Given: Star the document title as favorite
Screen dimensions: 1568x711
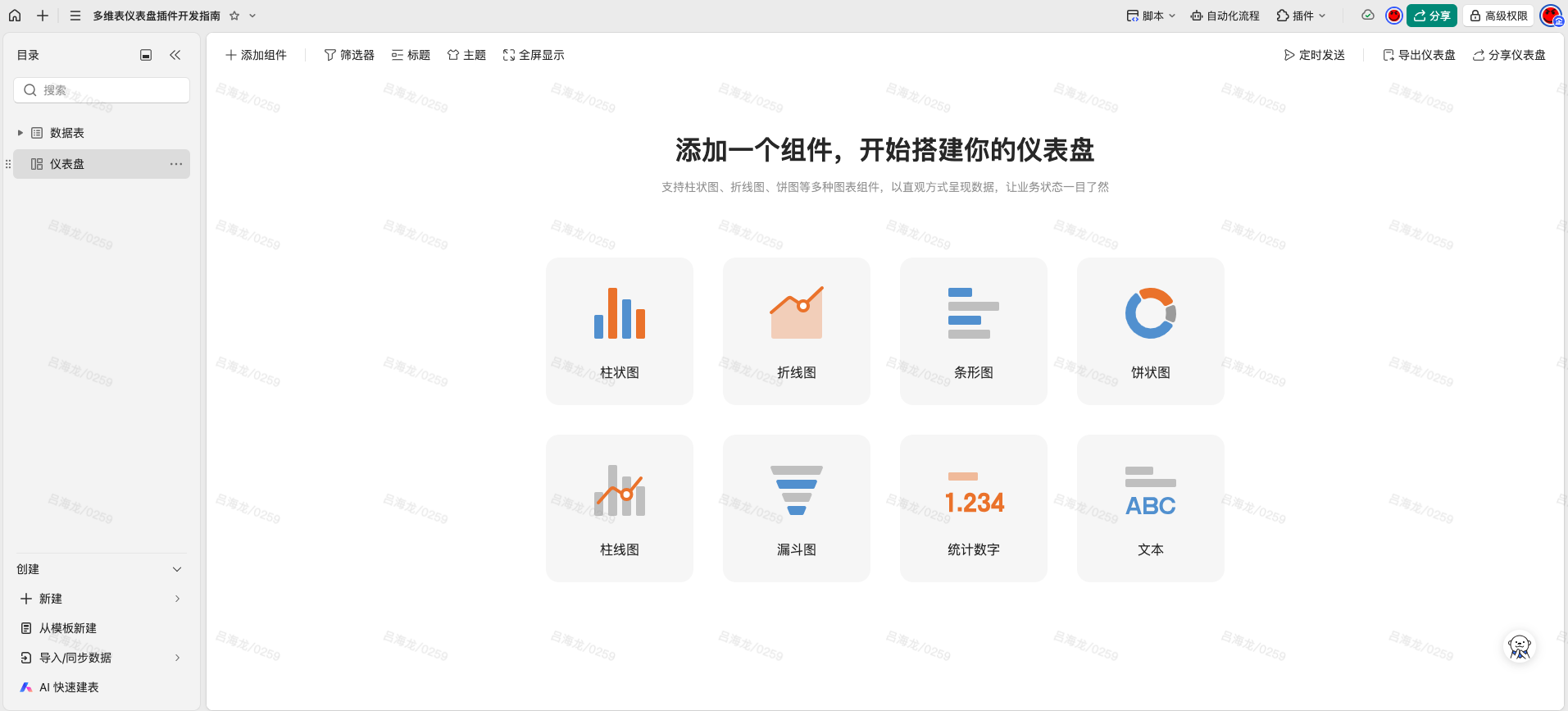Looking at the screenshot, I should 234,16.
